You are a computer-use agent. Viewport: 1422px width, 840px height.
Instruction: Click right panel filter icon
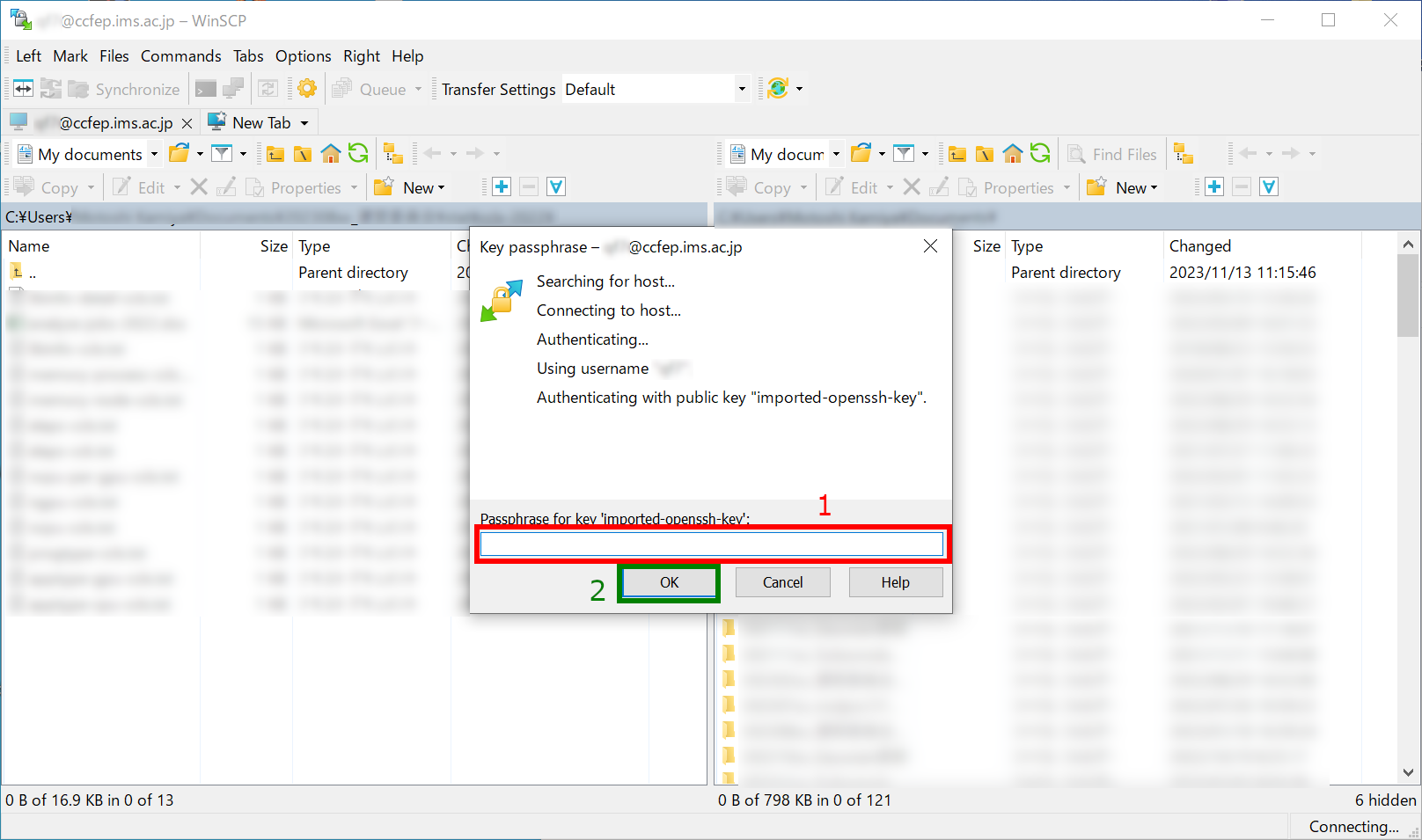[904, 154]
